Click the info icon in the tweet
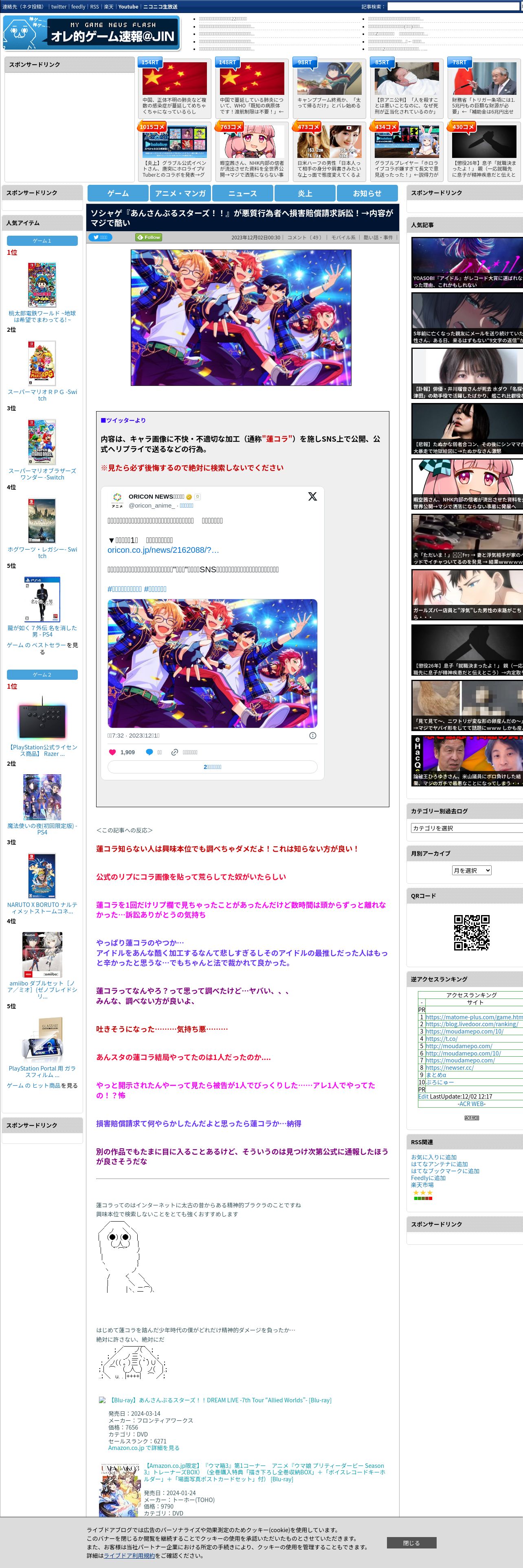The width and height of the screenshot is (523, 1568). coord(313,735)
